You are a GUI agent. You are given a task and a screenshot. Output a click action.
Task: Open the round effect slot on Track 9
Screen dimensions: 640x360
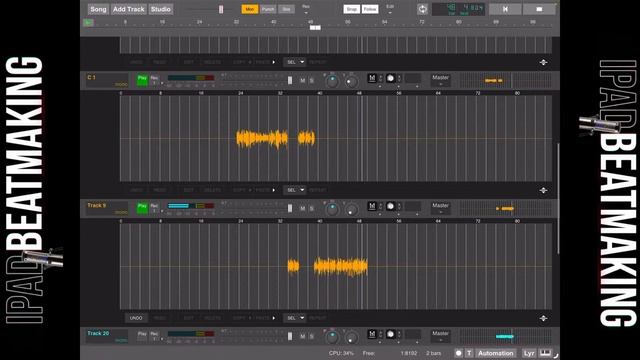(x=390, y=206)
